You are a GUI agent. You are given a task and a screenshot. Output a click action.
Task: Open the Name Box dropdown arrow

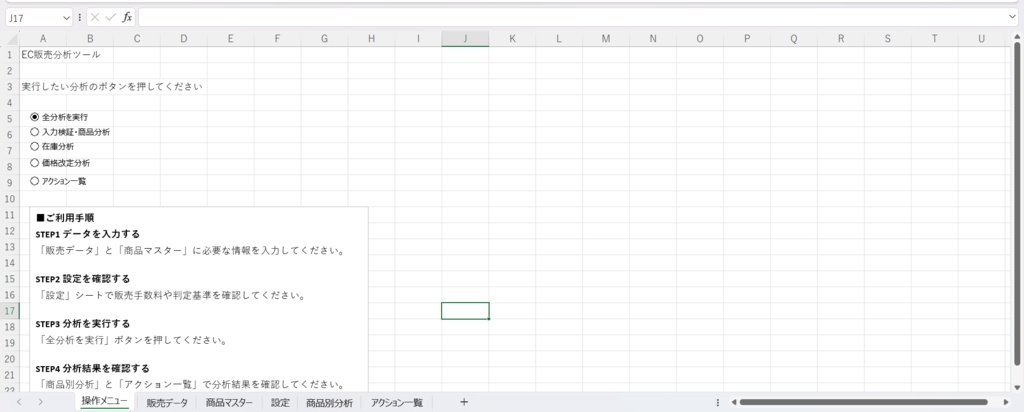[x=66, y=18]
